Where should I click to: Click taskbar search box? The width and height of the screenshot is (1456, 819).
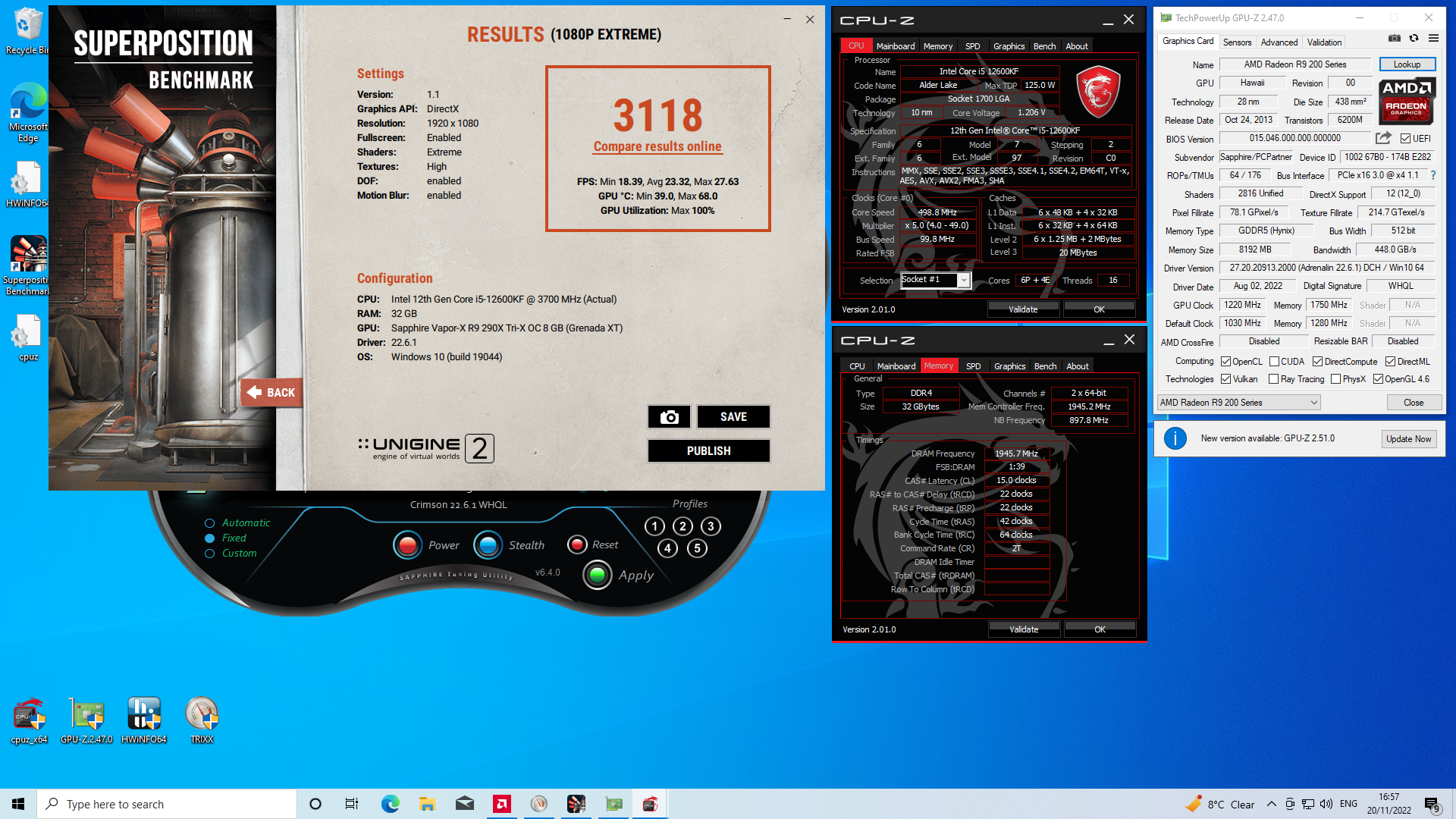pos(167,804)
